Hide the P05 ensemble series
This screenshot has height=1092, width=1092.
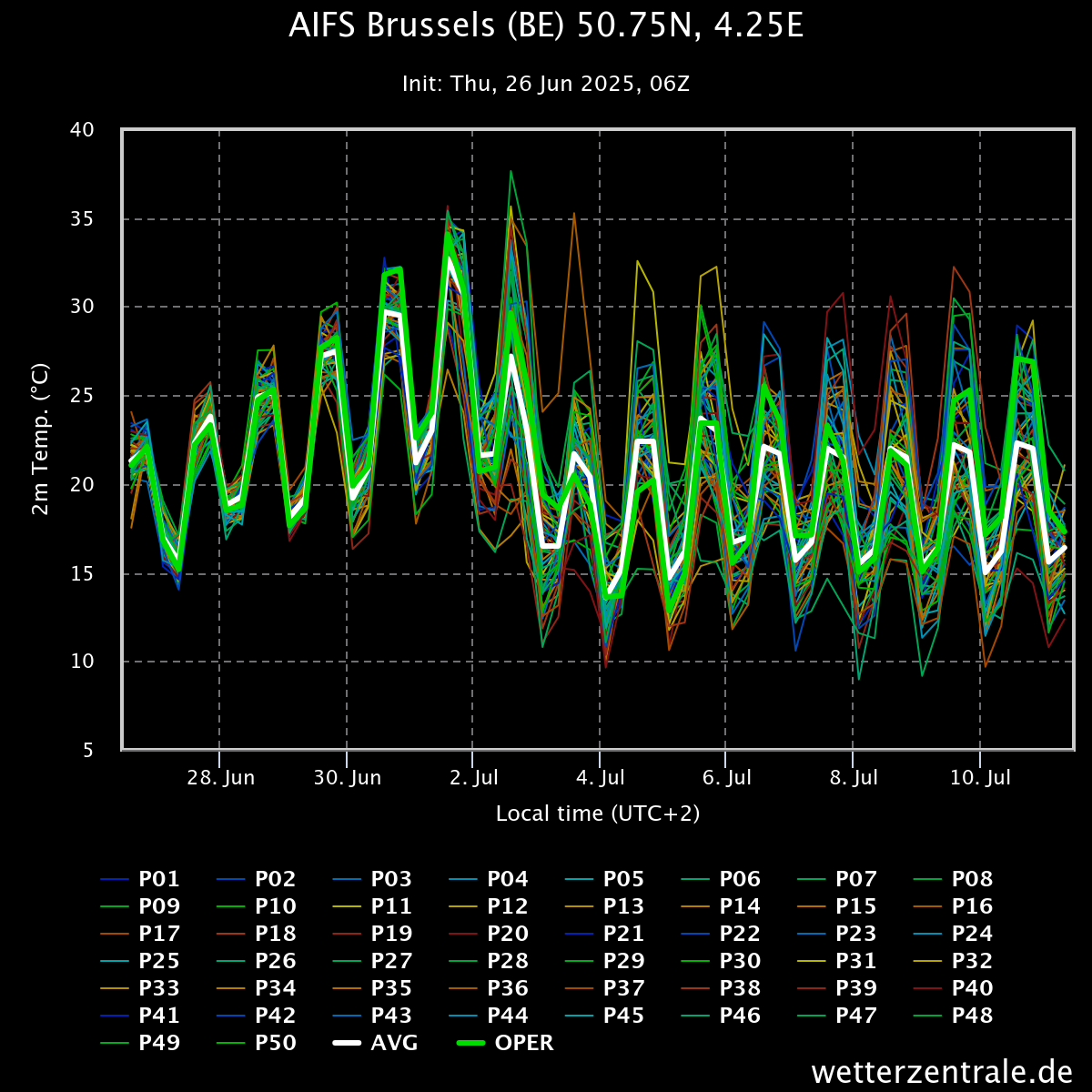click(x=605, y=879)
